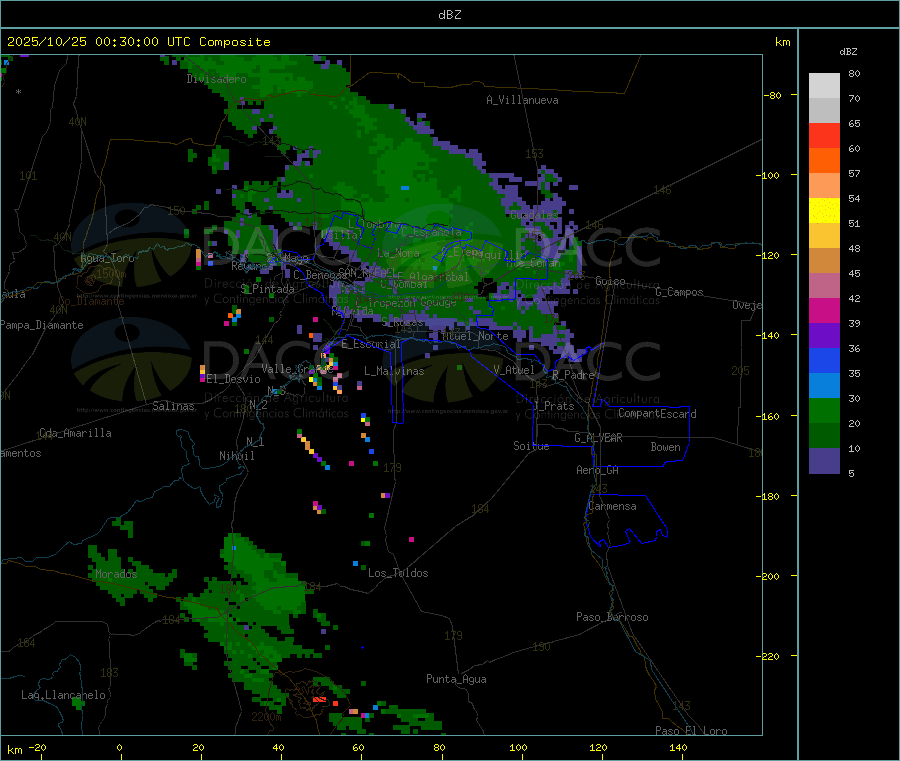900x761 pixels.
Task: Click the '65' value in the color legend
Action: click(854, 123)
